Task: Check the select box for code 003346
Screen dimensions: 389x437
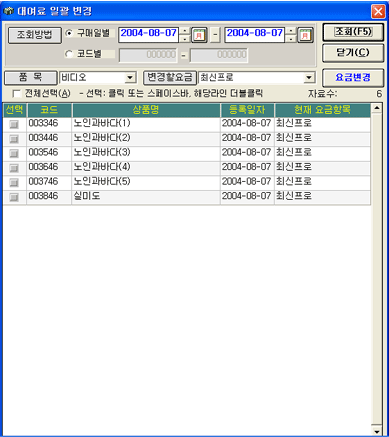Action: click(14, 125)
